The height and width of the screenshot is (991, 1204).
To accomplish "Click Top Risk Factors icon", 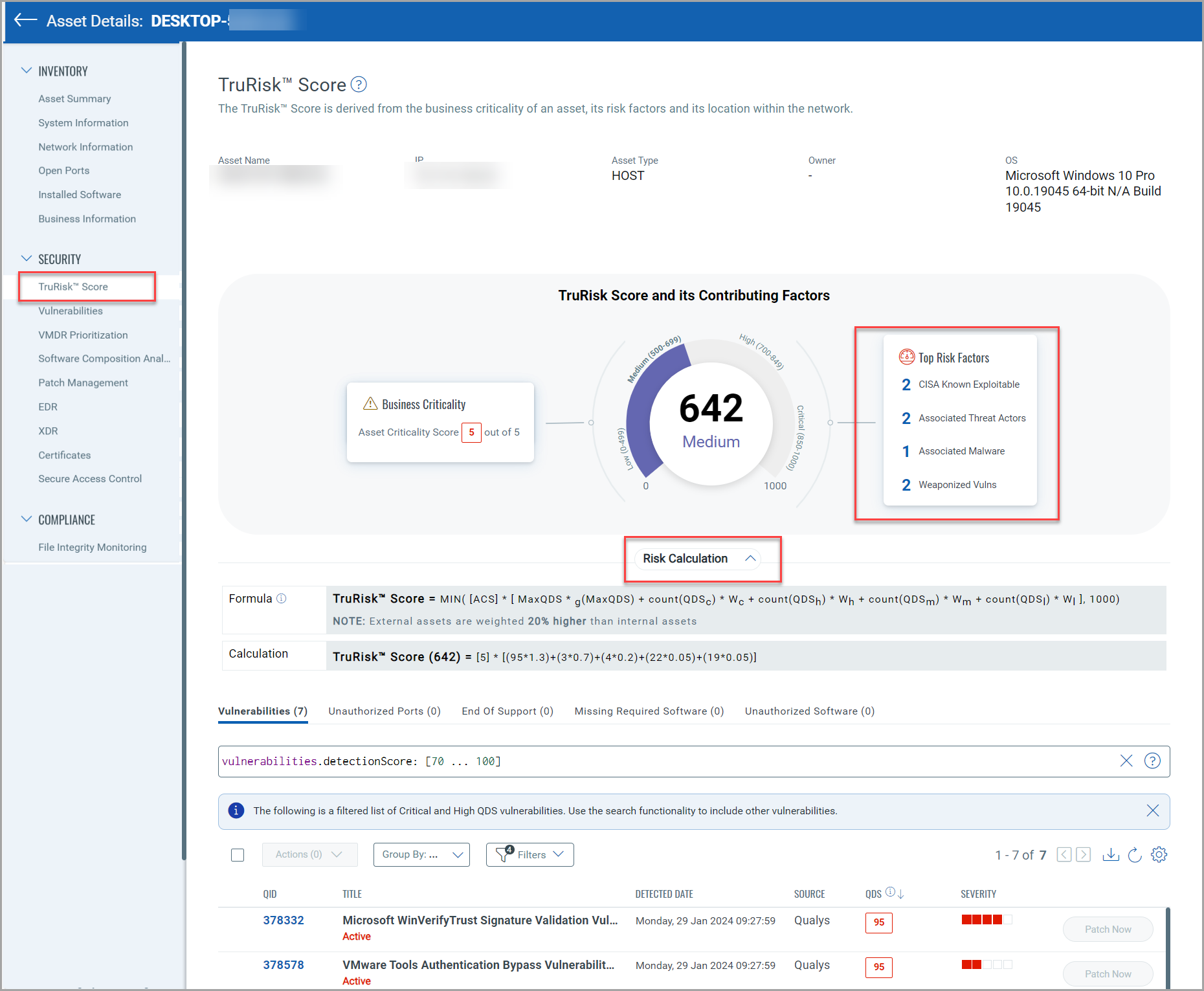I will (907, 357).
